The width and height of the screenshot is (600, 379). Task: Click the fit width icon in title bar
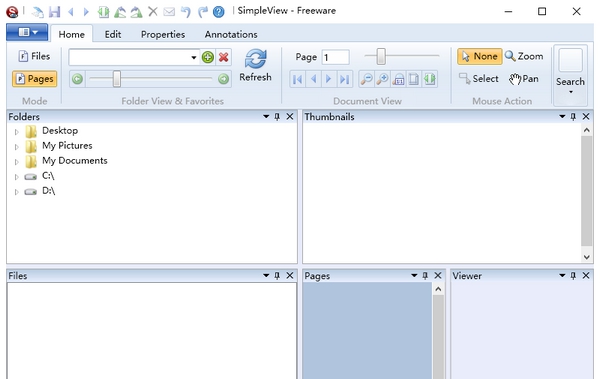point(103,12)
